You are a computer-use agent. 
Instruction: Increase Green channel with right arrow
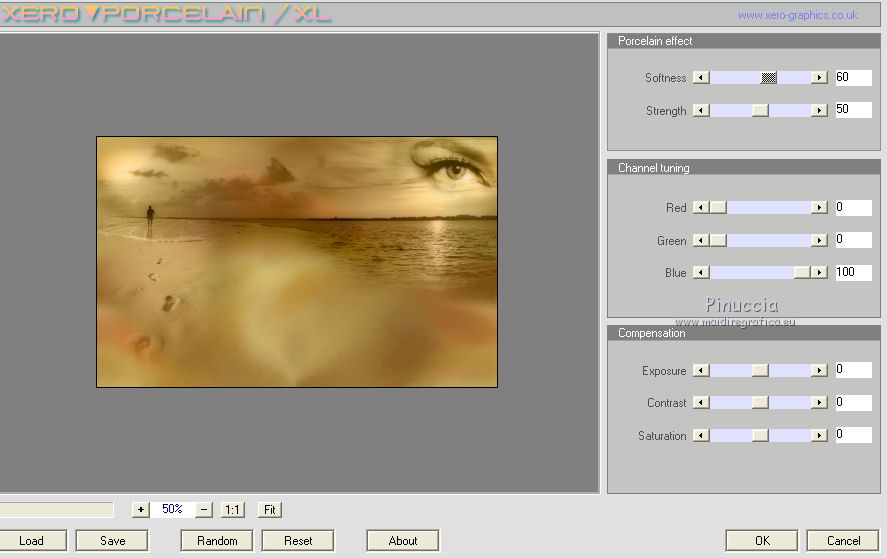point(819,241)
